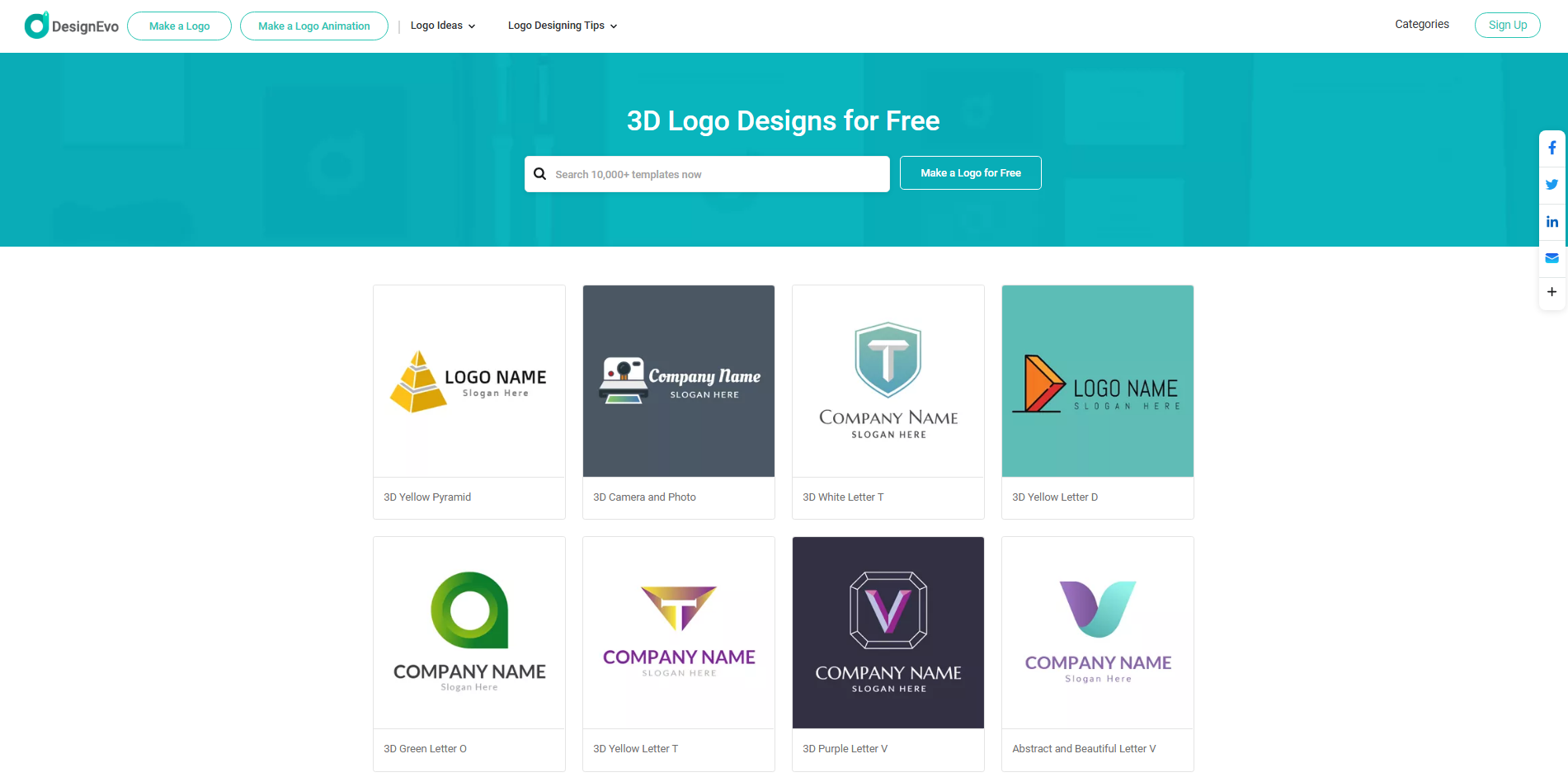Click Make a Logo Animation button
1568x782 pixels.
pos(314,26)
